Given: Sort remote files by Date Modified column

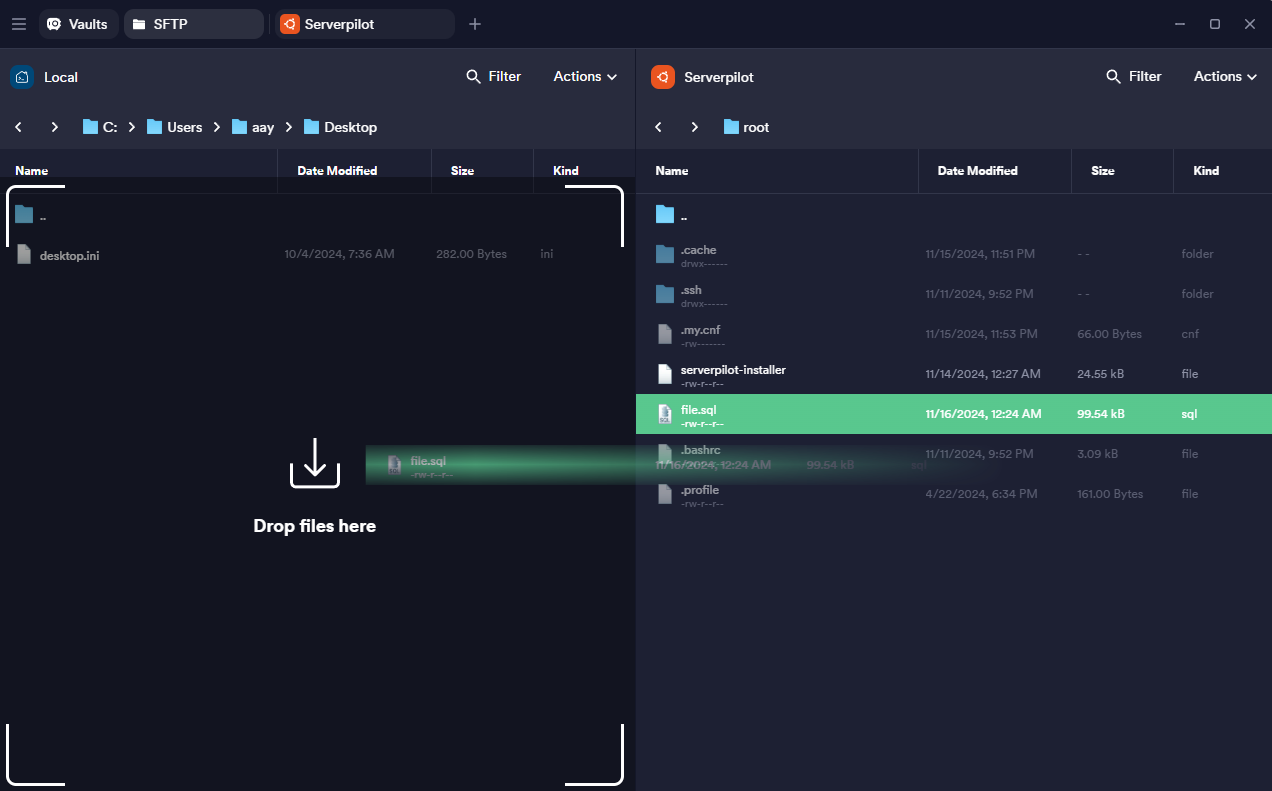Looking at the screenshot, I should point(977,171).
